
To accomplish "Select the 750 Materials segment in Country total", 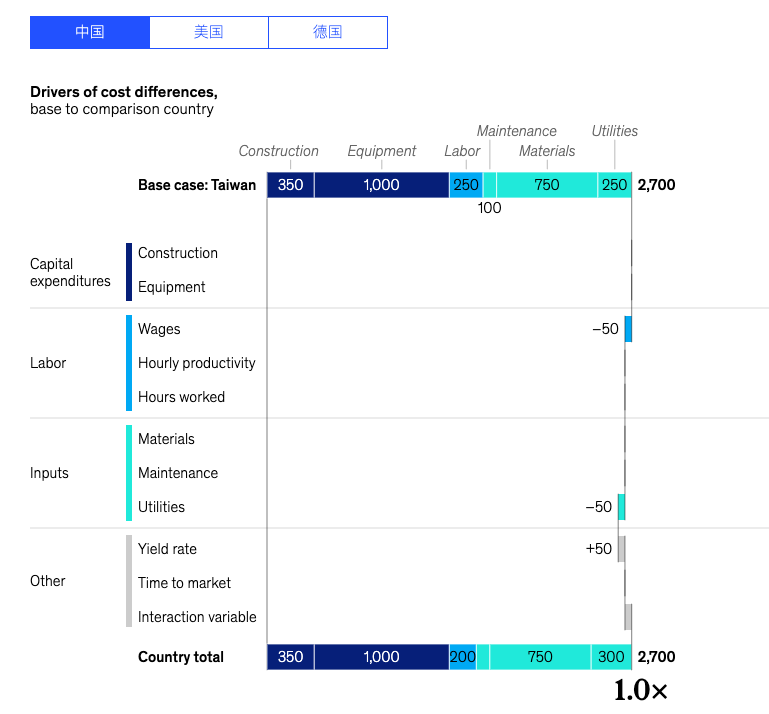I will point(540,657).
